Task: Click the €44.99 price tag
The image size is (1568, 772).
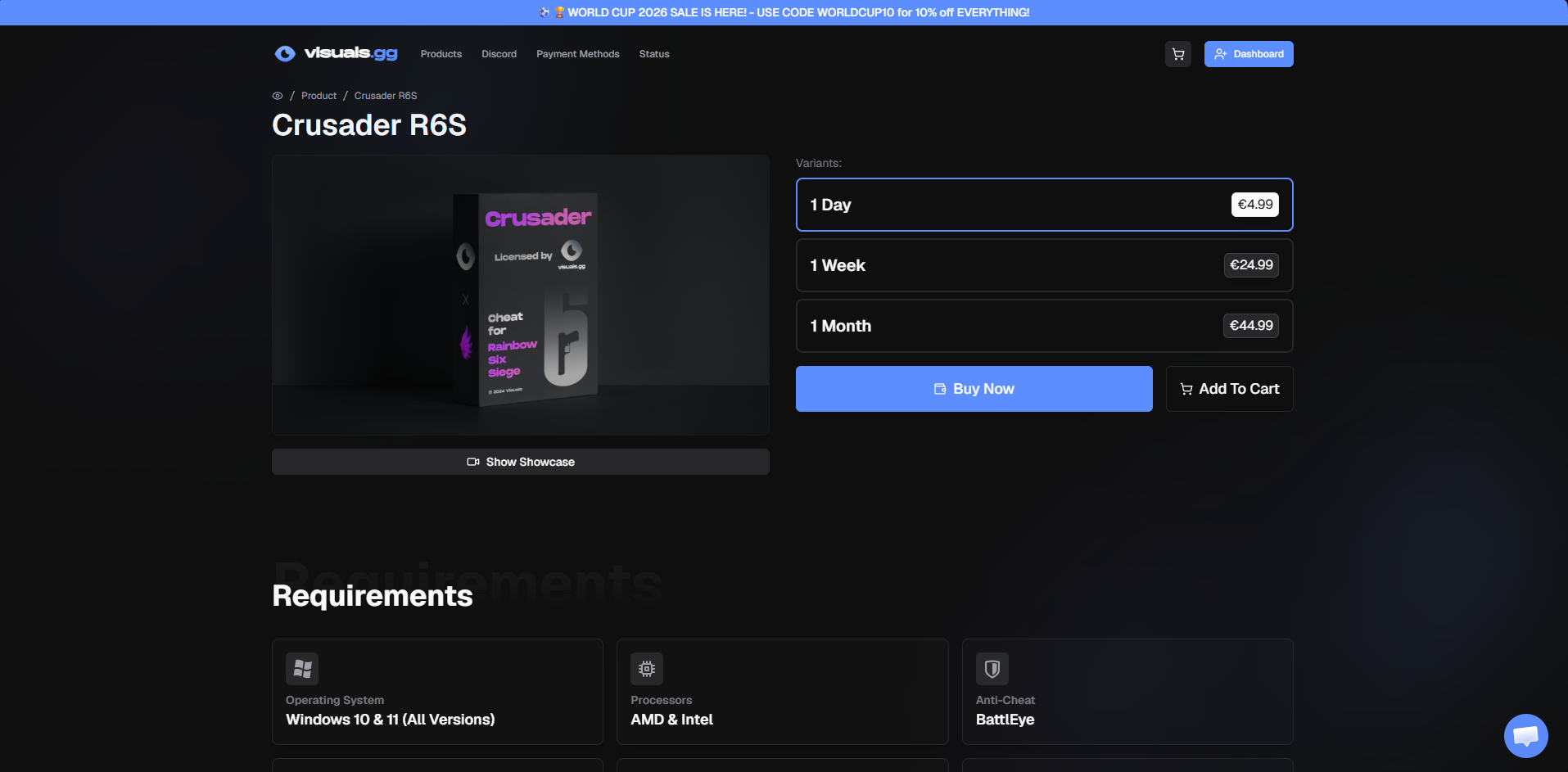Action: click(1251, 326)
